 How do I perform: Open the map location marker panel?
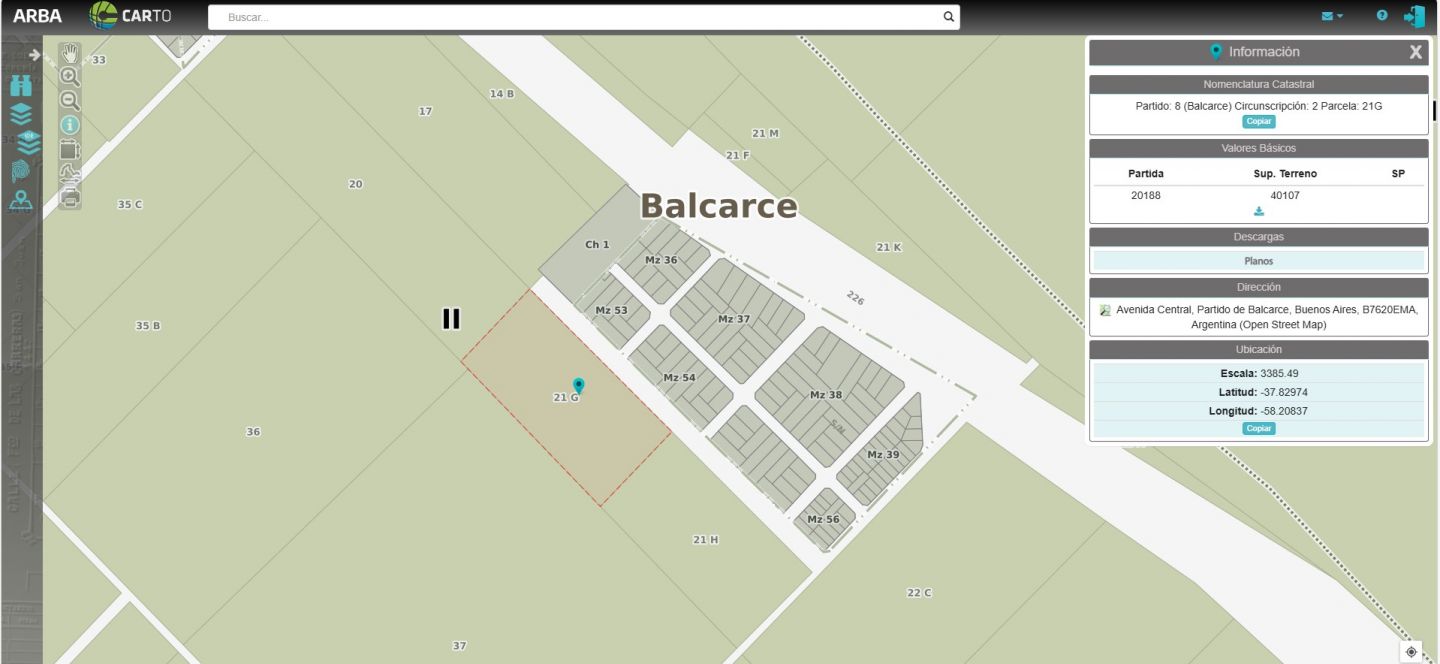[x=21, y=201]
